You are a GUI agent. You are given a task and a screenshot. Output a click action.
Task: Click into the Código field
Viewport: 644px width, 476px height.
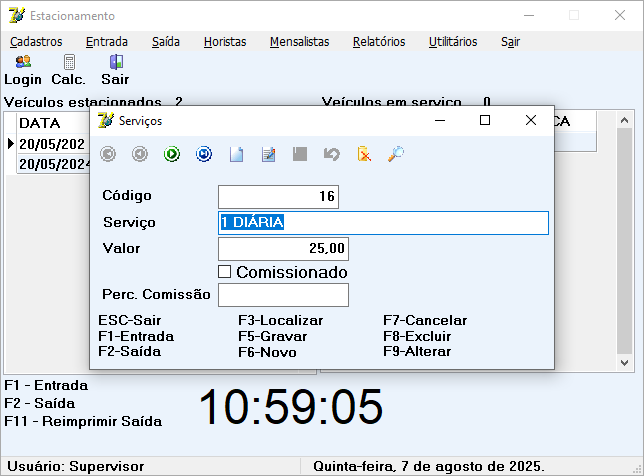278,197
